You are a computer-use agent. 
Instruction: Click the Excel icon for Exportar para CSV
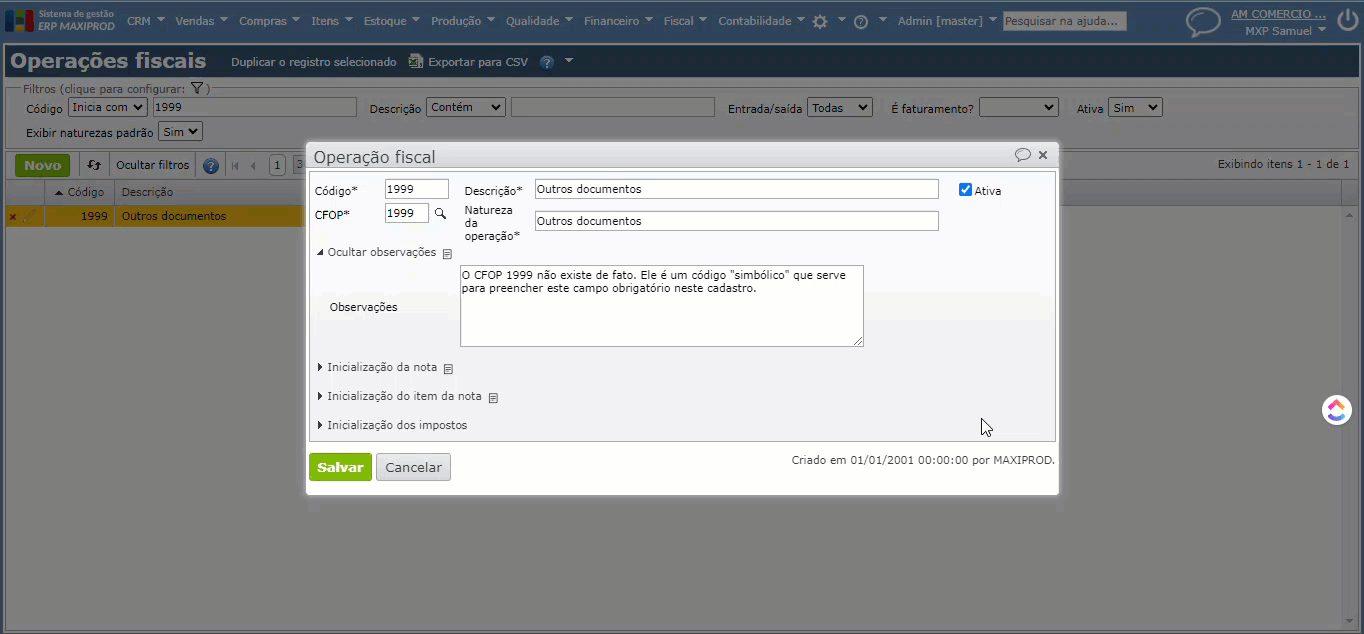[x=416, y=62]
